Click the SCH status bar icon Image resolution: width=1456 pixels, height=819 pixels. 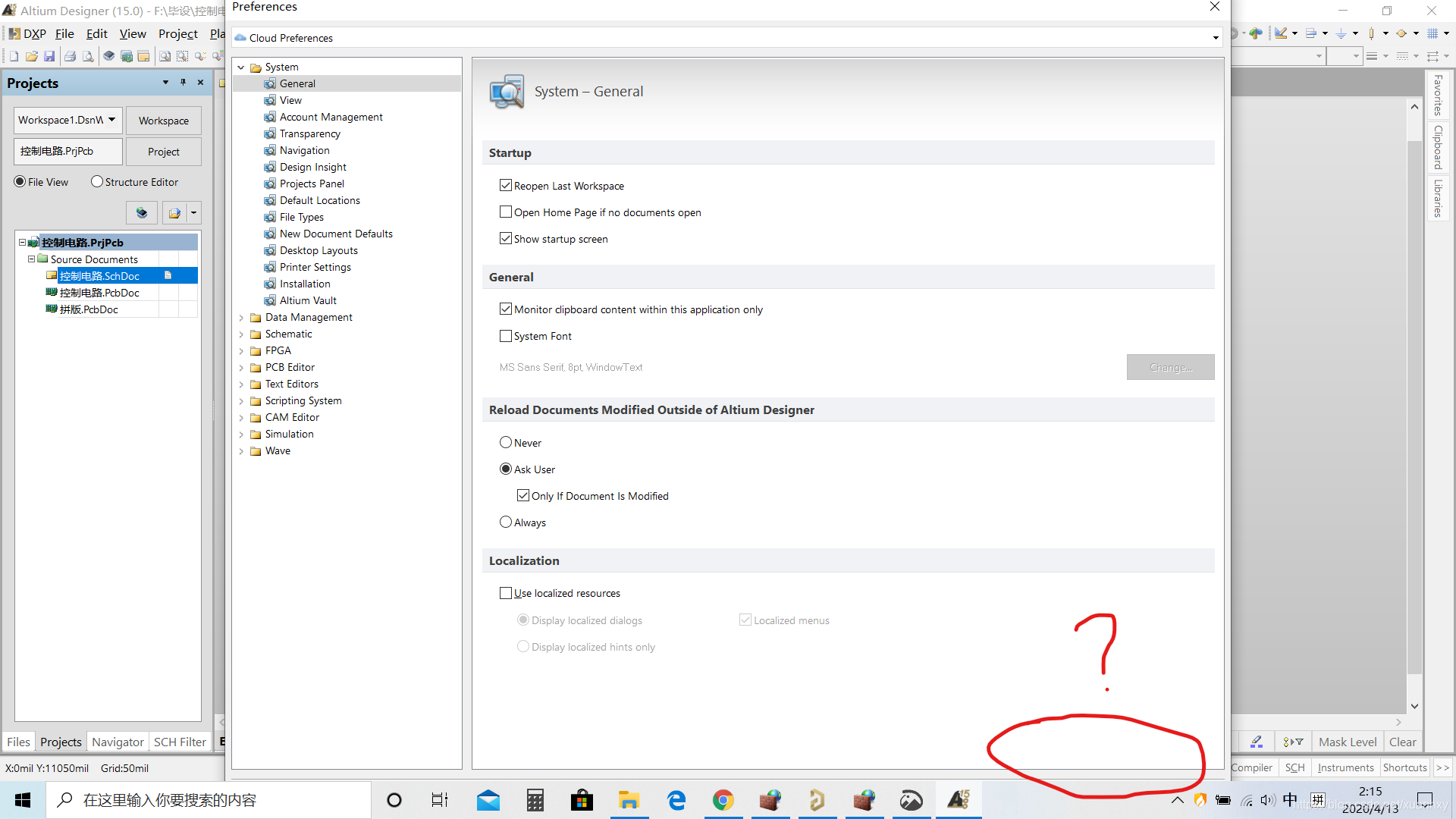tap(1297, 767)
